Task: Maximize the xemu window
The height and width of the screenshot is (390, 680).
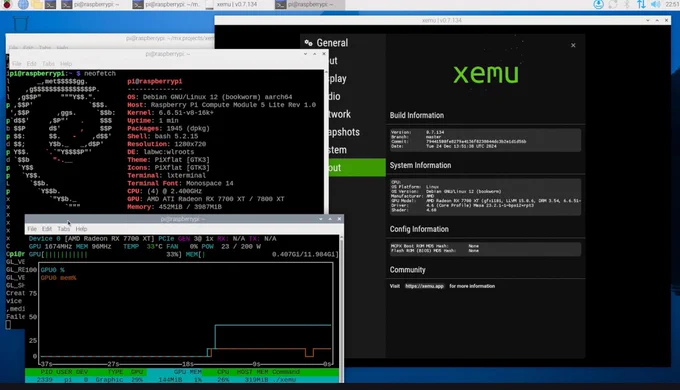Action: coord(657,20)
